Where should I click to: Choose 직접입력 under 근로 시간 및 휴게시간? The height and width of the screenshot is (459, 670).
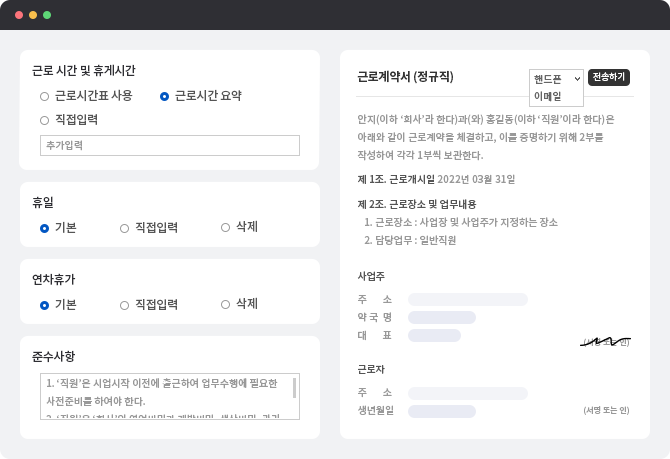coord(45,120)
